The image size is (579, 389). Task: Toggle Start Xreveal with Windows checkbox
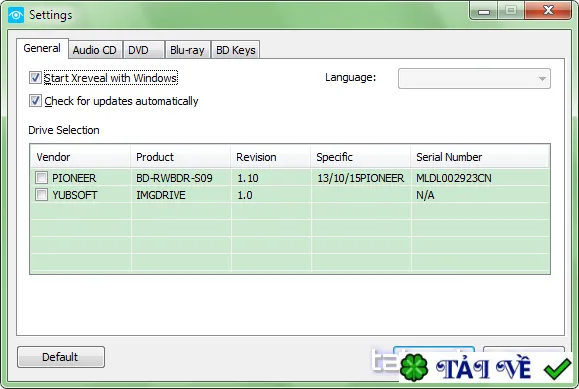click(x=35, y=78)
